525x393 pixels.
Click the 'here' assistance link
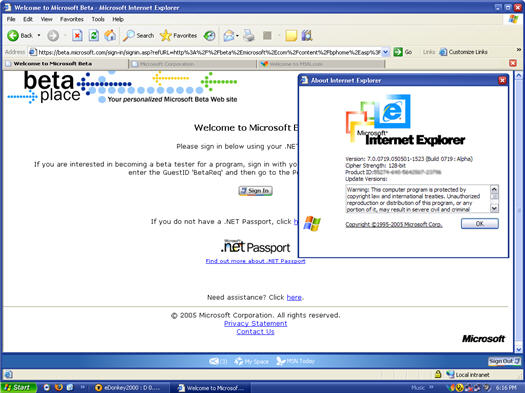click(294, 297)
